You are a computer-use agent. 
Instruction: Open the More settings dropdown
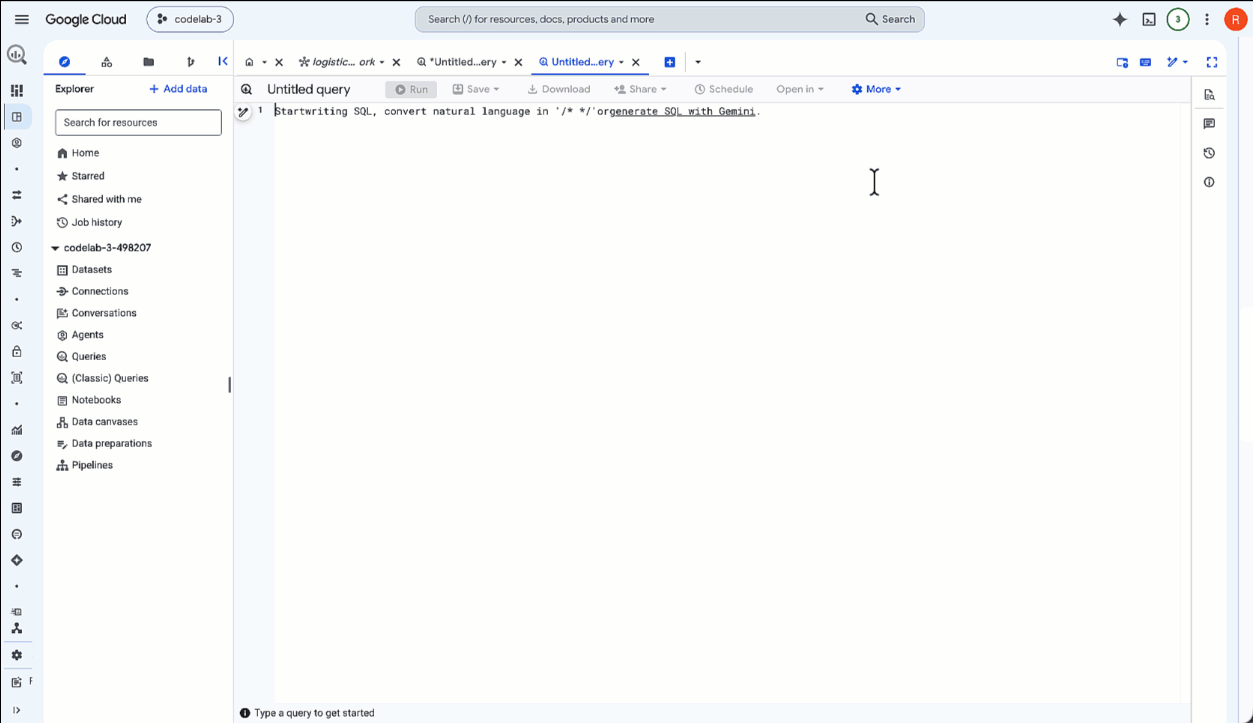pyautogui.click(x=876, y=89)
